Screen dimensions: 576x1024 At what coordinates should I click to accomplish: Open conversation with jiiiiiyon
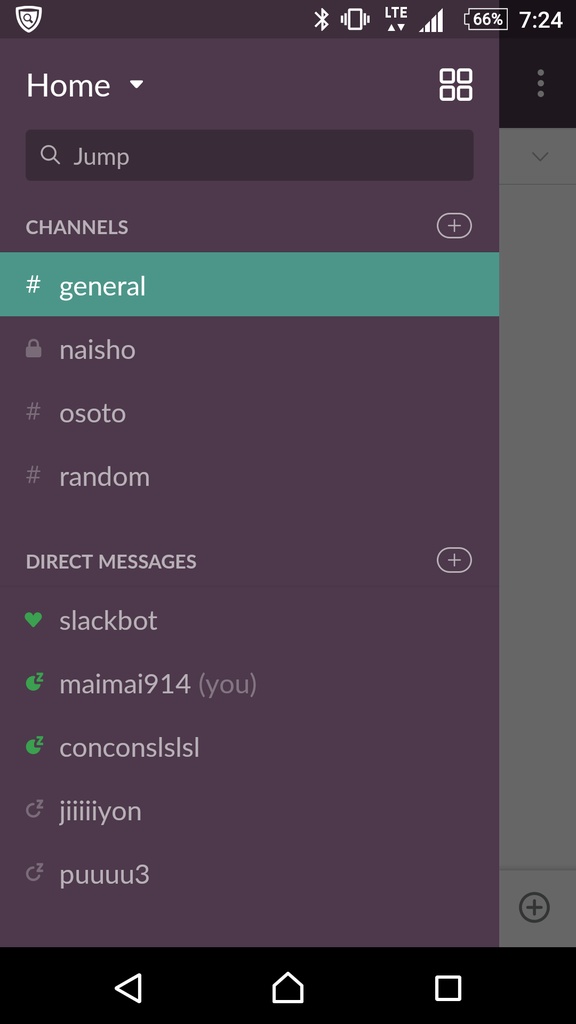[249, 810]
